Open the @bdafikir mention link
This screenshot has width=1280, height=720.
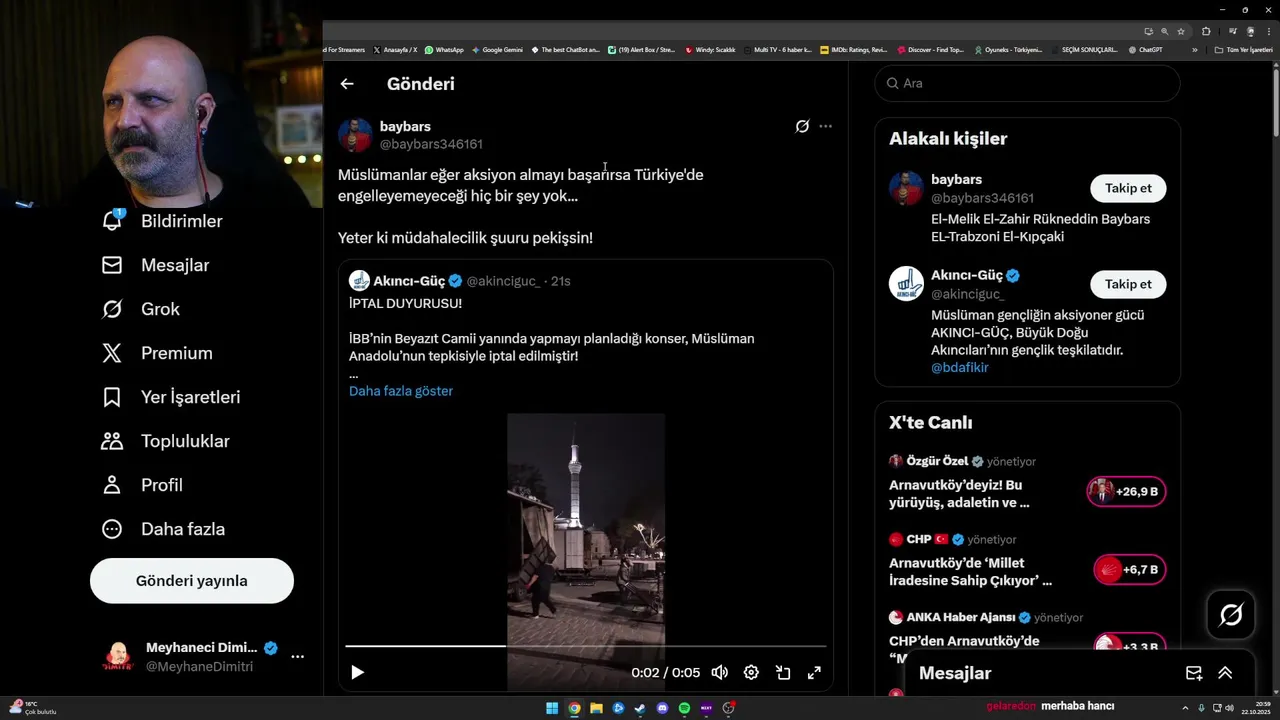click(x=960, y=368)
